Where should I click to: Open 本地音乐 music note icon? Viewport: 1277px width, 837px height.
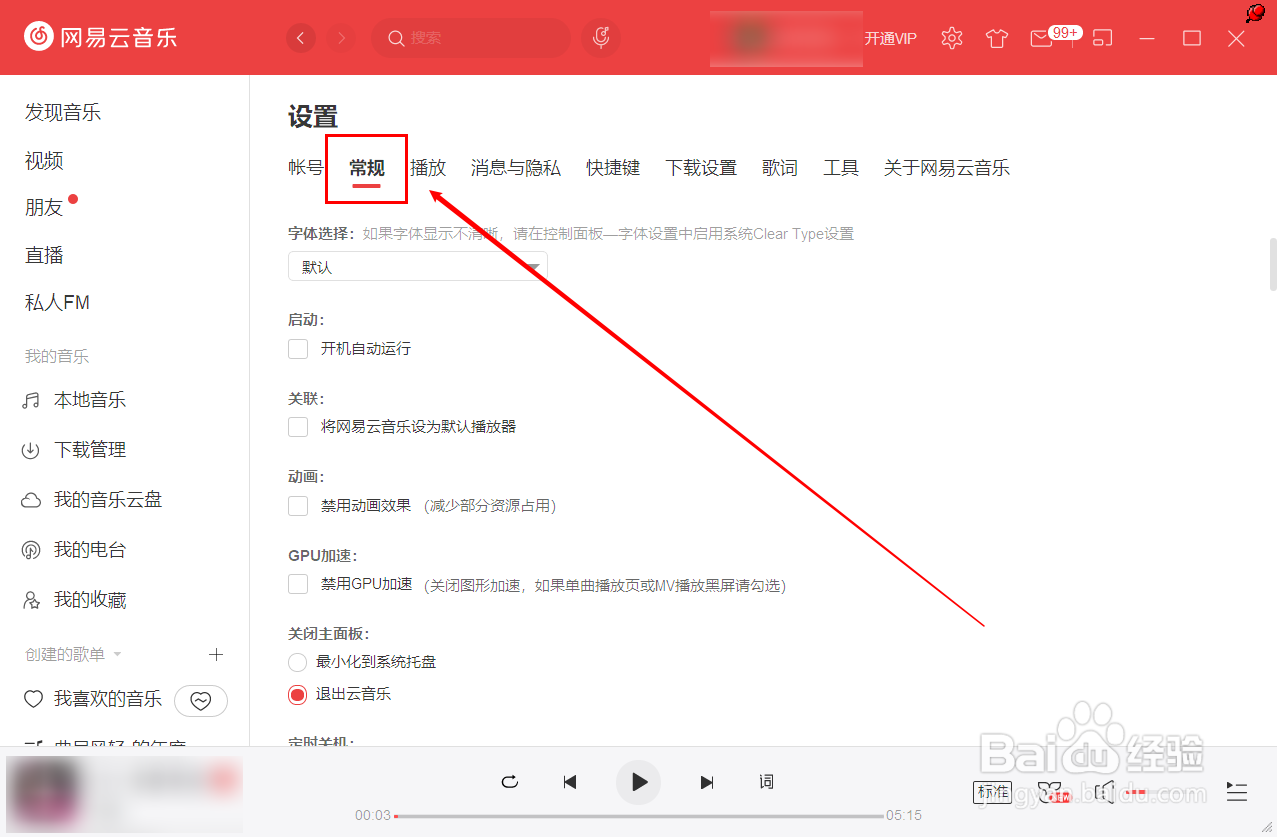[x=31, y=401]
